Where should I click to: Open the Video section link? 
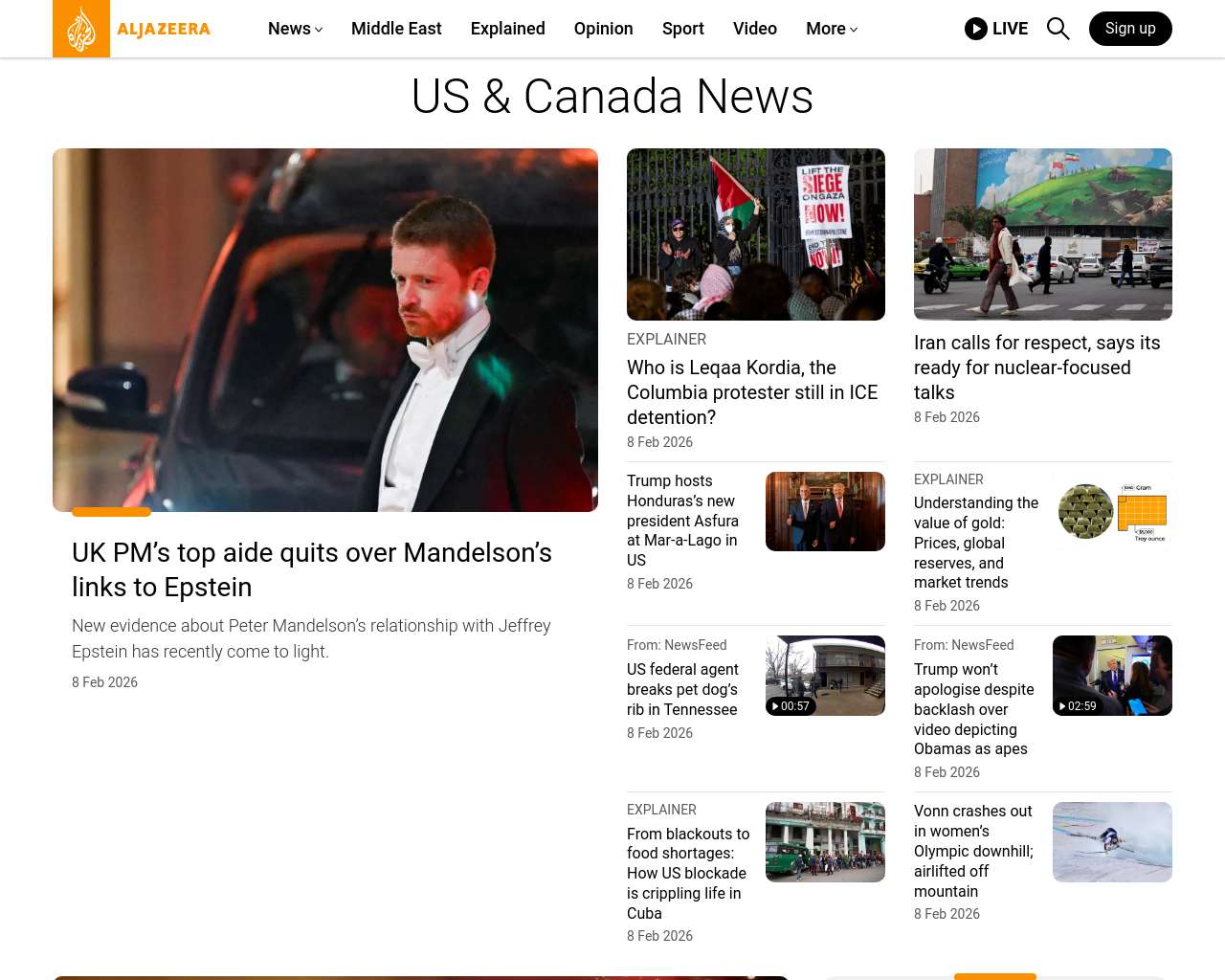coord(754,29)
